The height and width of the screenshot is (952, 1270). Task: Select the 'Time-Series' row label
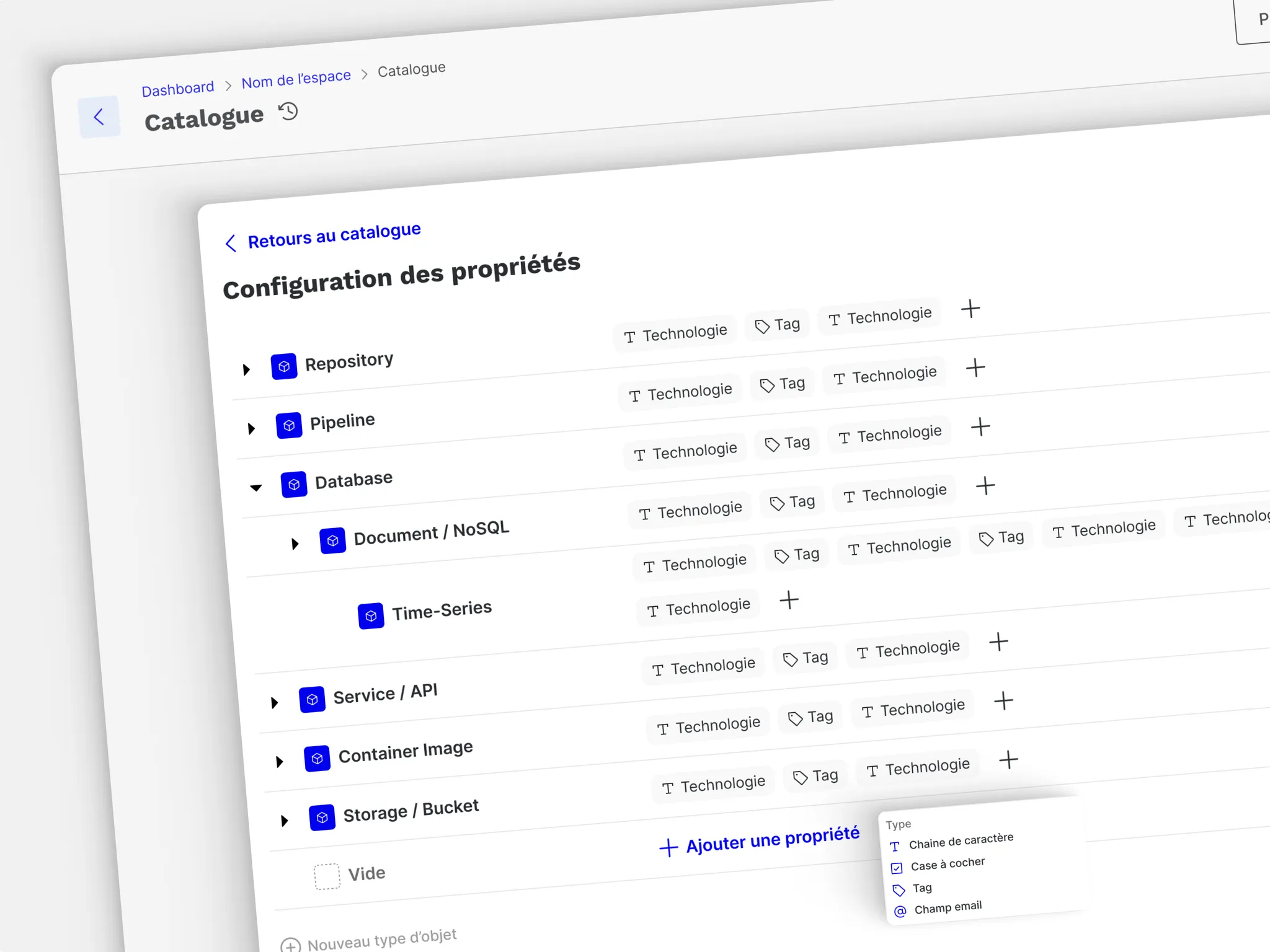pyautogui.click(x=442, y=610)
